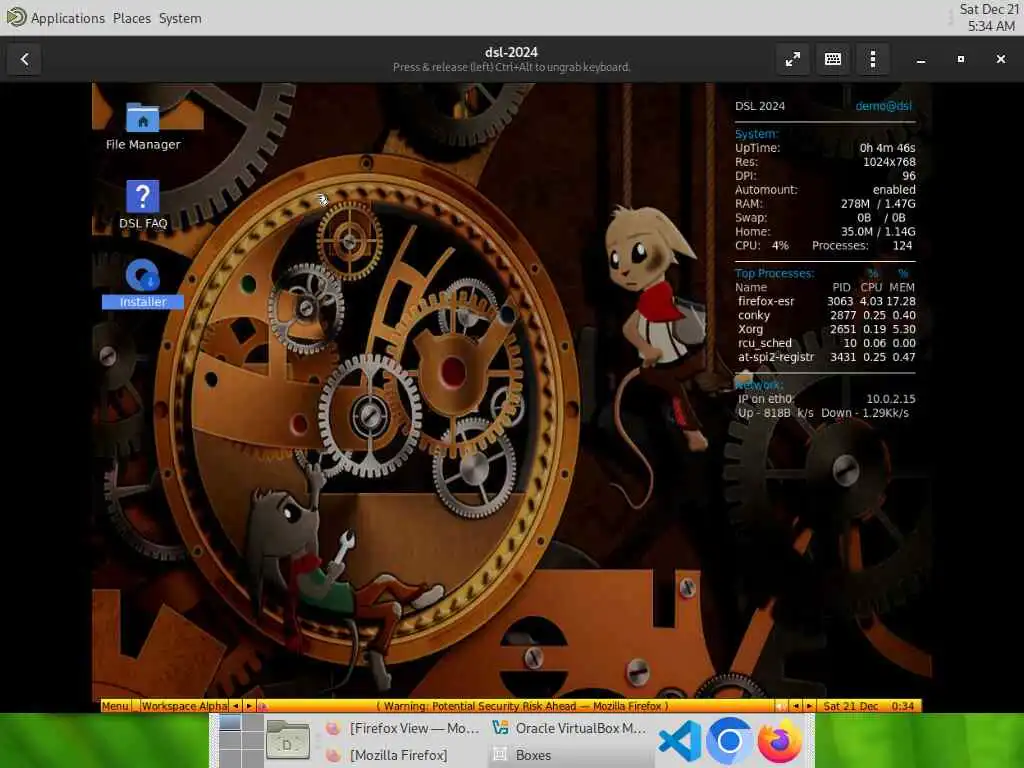Open the three-dot menu in Boxes header
This screenshot has width=1024, height=768.
tap(873, 59)
